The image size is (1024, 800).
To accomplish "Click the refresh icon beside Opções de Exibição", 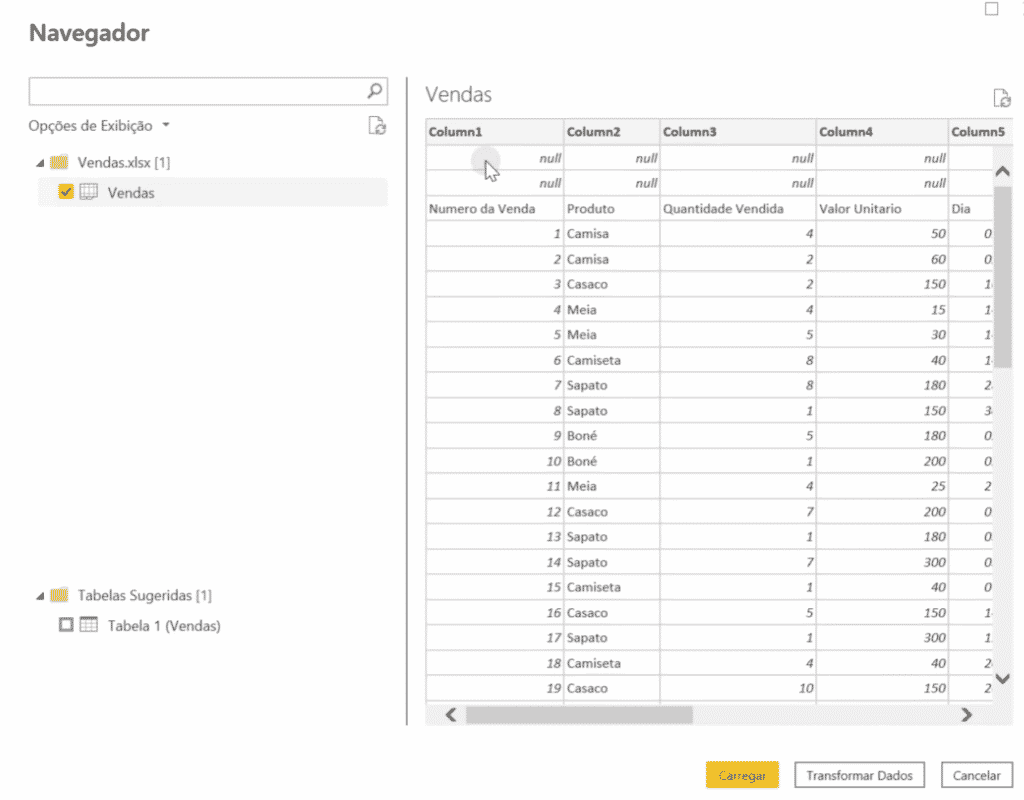I will (376, 126).
